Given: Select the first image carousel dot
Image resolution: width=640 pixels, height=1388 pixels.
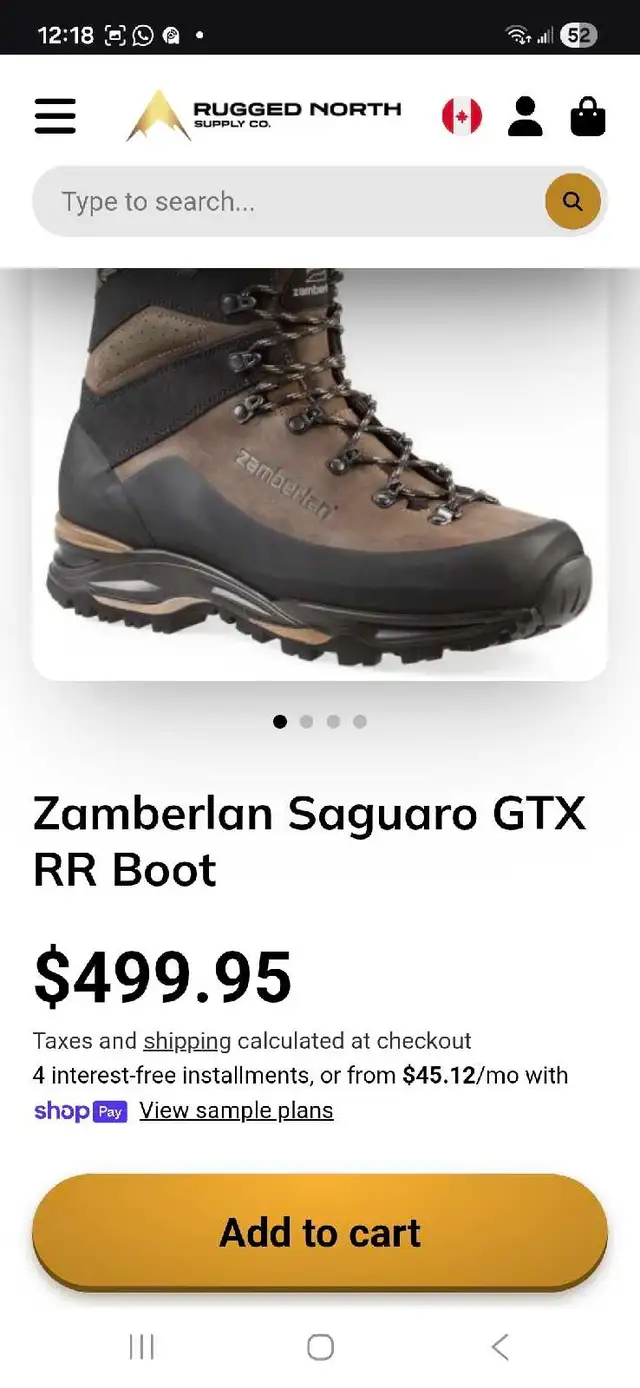Looking at the screenshot, I should pos(280,721).
